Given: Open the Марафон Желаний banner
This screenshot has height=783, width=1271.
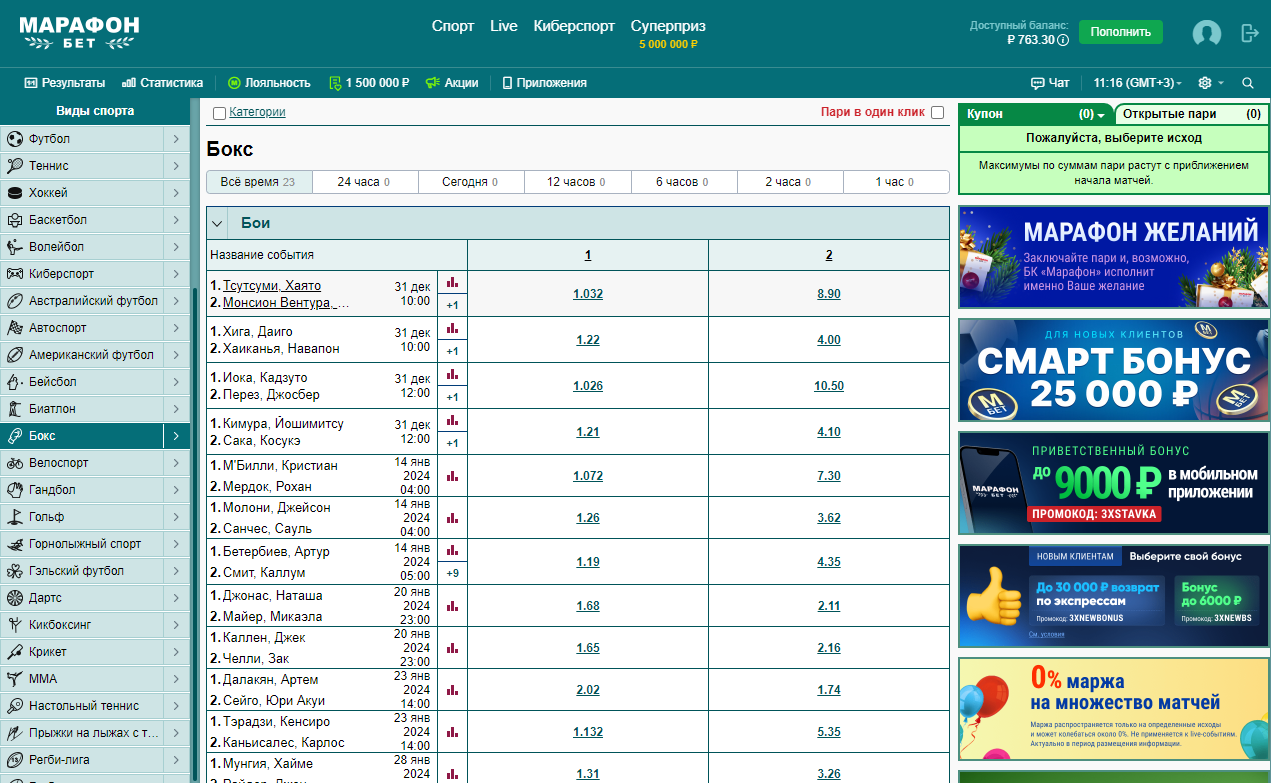Looking at the screenshot, I should tap(1113, 257).
